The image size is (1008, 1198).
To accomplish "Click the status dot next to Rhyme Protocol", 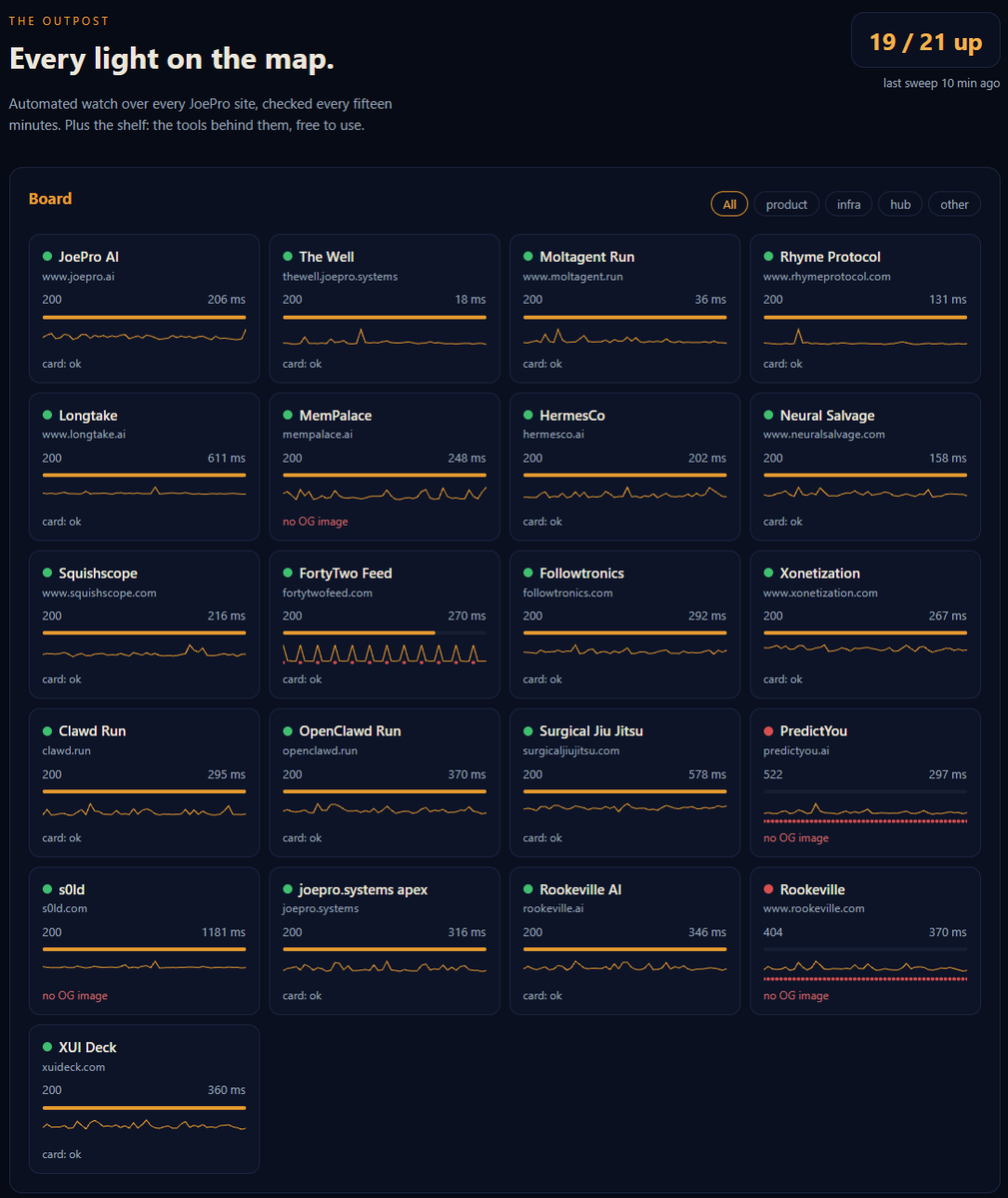I will point(768,257).
